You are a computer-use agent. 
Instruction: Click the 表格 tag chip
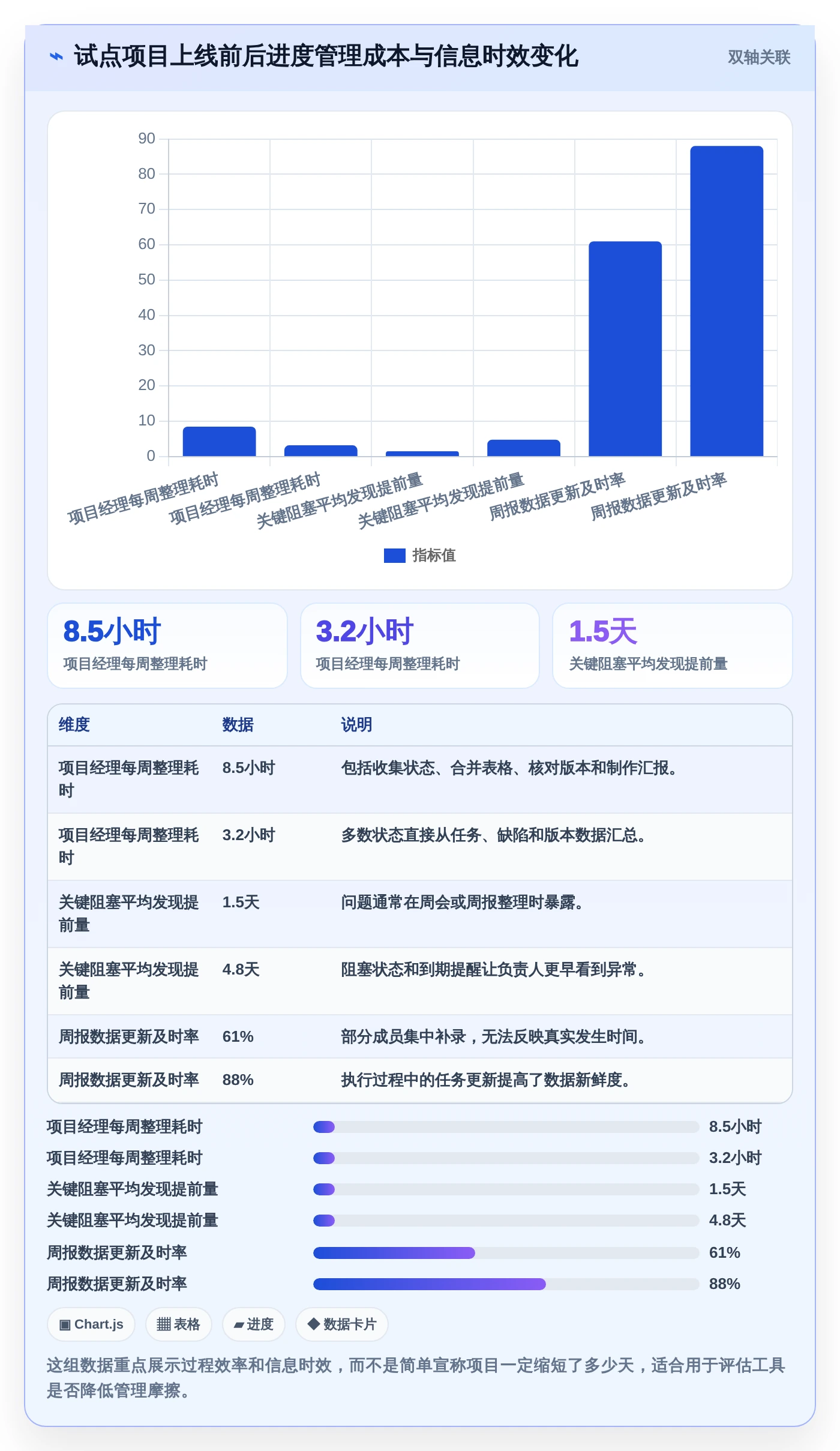pos(178,1324)
